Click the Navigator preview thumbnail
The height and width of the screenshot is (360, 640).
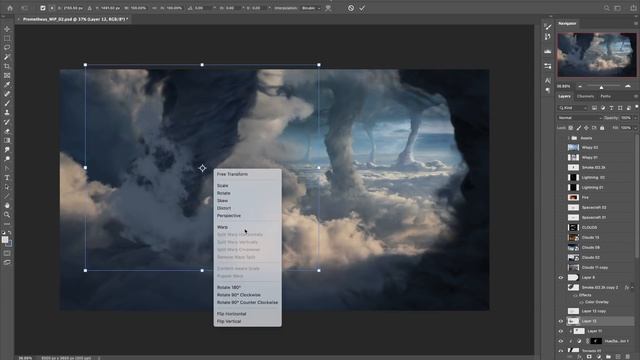pos(597,55)
